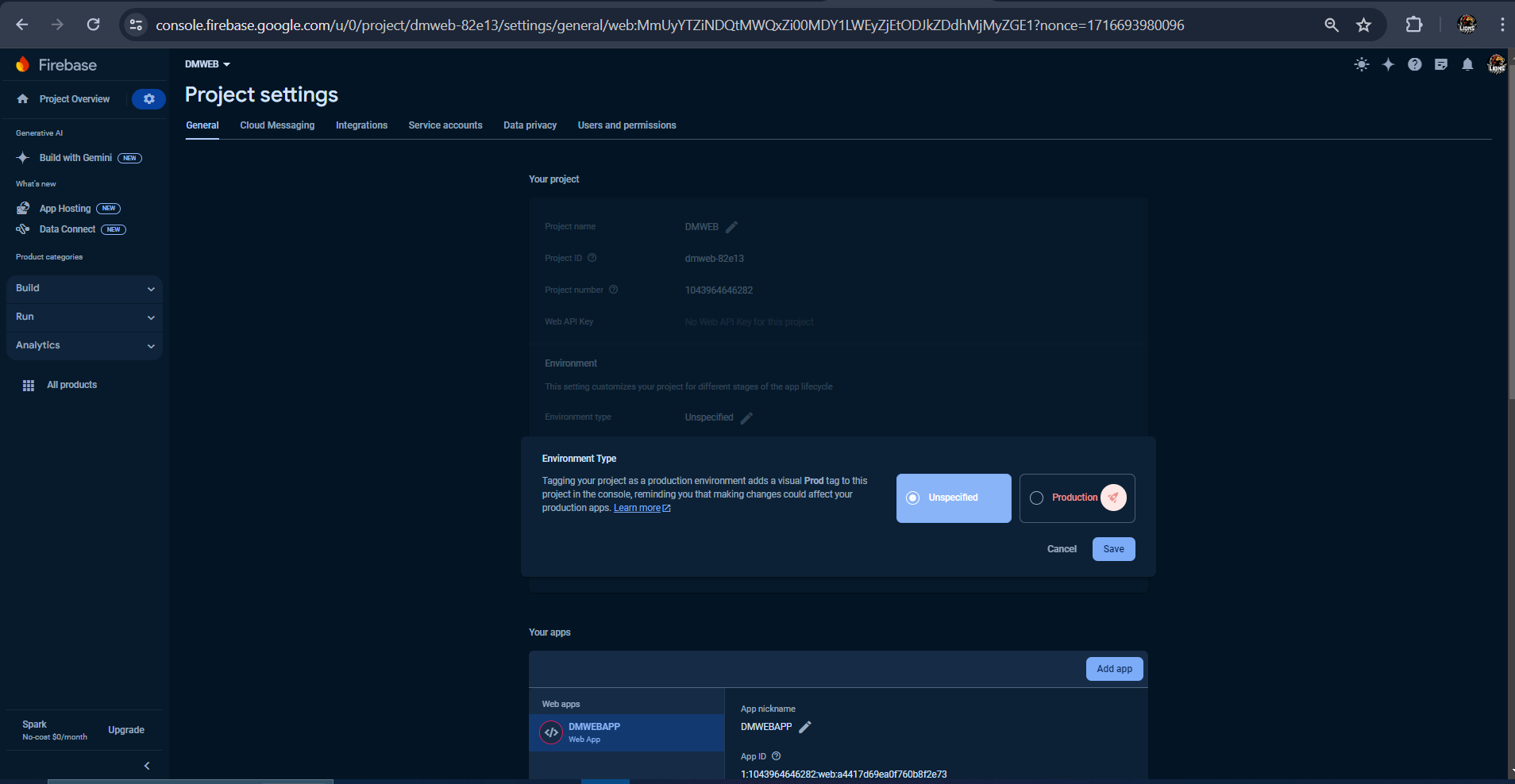Image resolution: width=1515 pixels, height=784 pixels.
Task: Open Gemini sparkle icon in top bar
Action: (1388, 65)
